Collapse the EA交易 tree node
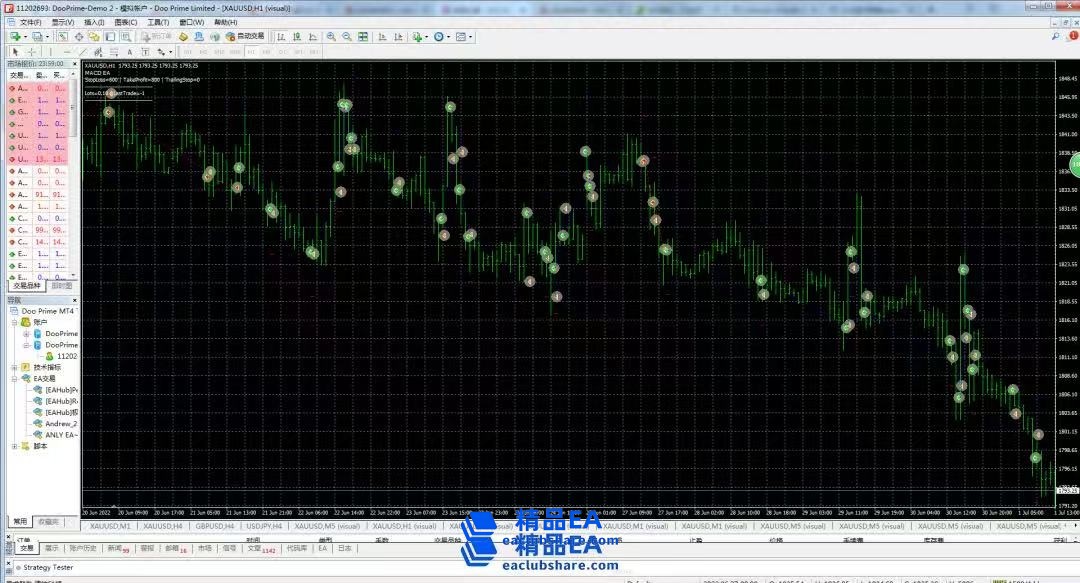 point(14,379)
